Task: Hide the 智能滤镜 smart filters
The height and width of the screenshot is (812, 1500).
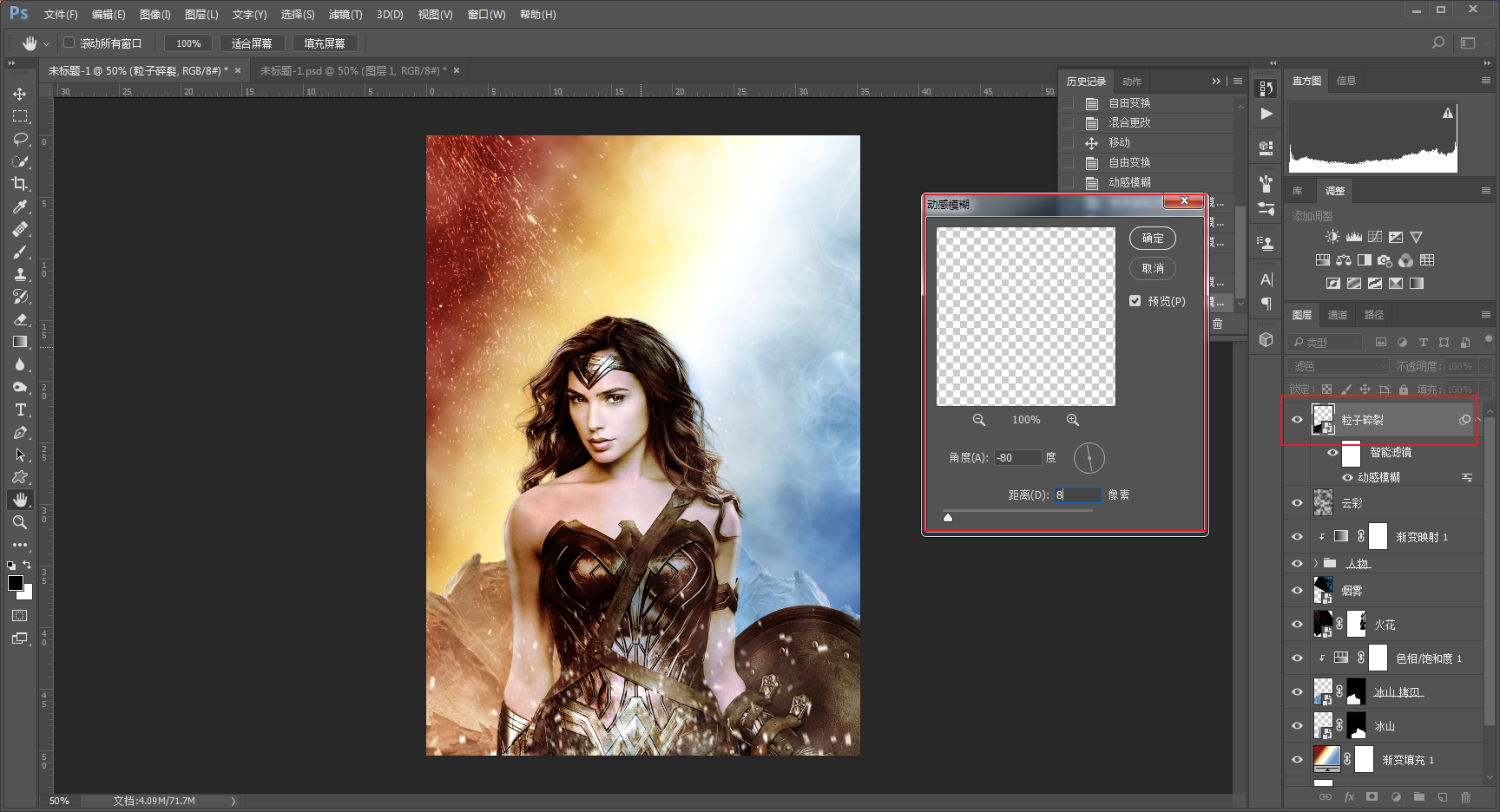Action: click(x=1333, y=453)
